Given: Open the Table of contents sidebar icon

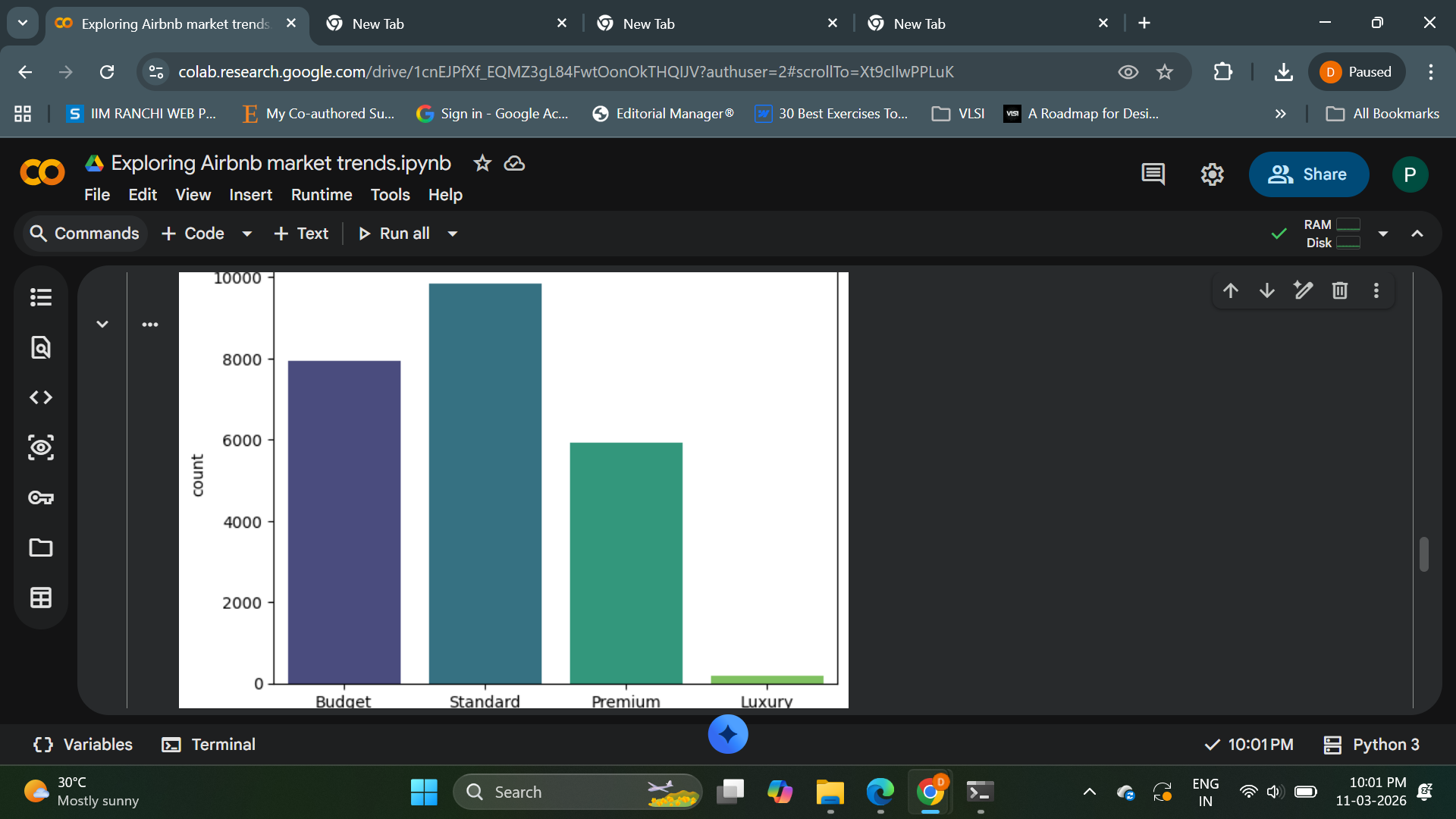Looking at the screenshot, I should pos(41,297).
